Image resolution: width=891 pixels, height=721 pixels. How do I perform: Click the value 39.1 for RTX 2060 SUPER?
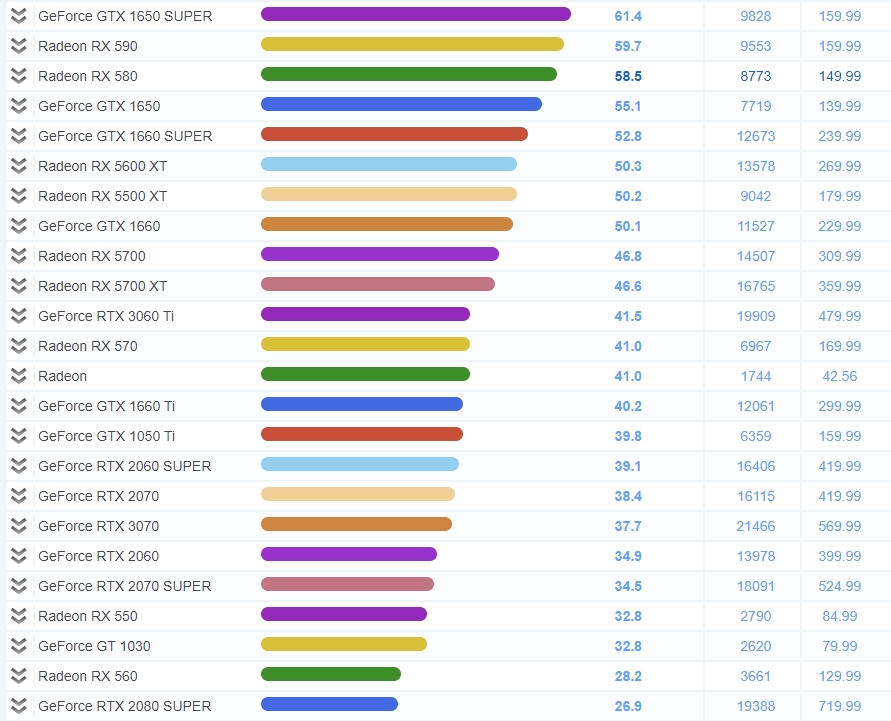coord(628,466)
